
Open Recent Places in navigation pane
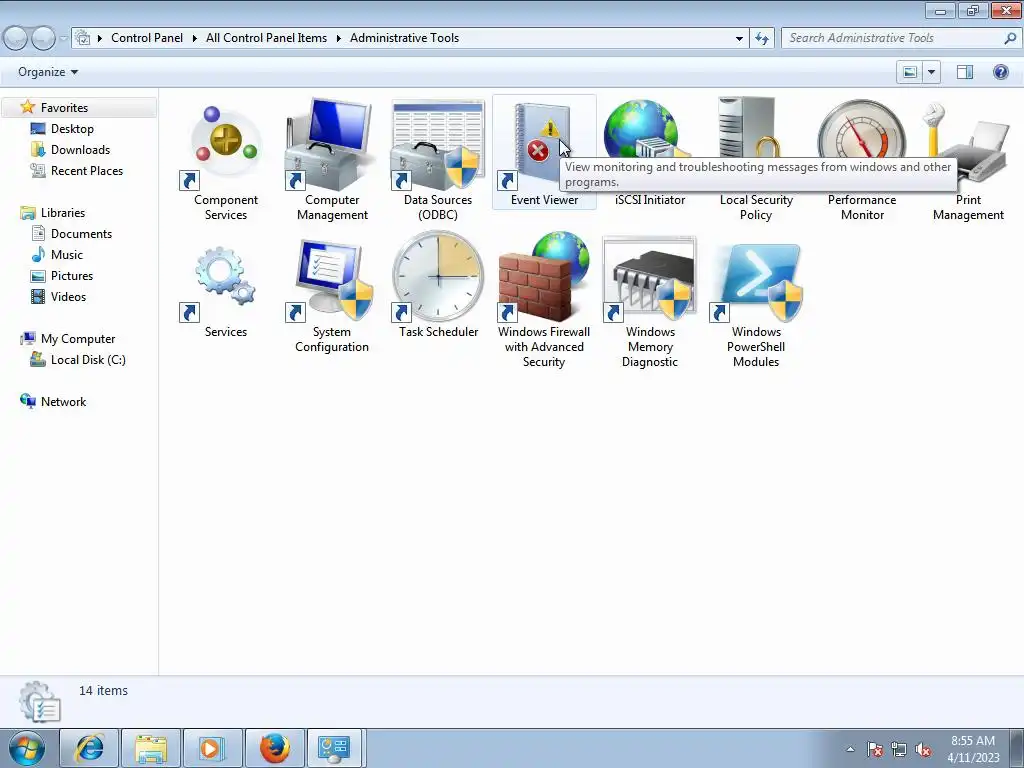(87, 170)
